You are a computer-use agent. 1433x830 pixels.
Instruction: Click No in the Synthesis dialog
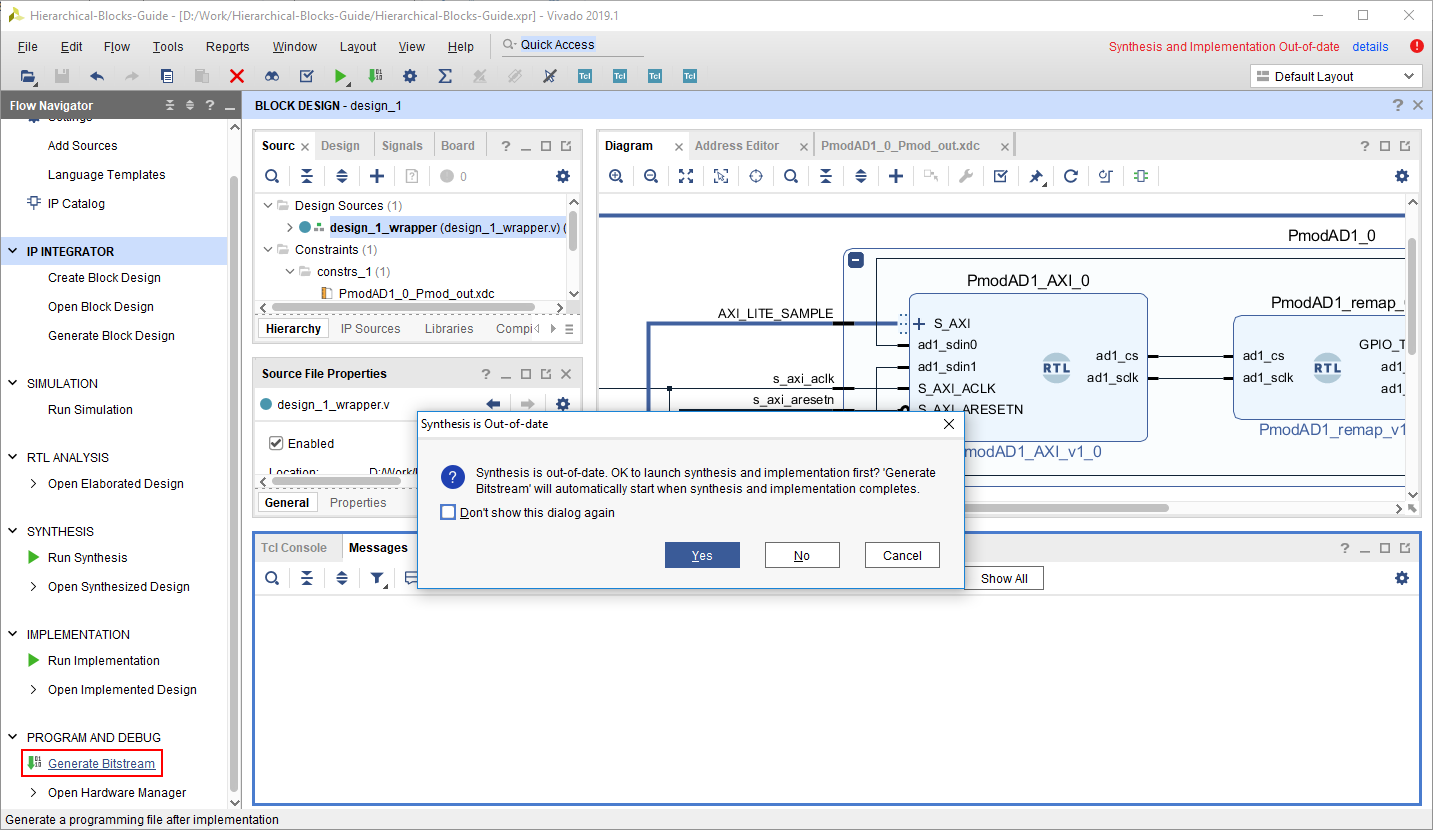802,555
